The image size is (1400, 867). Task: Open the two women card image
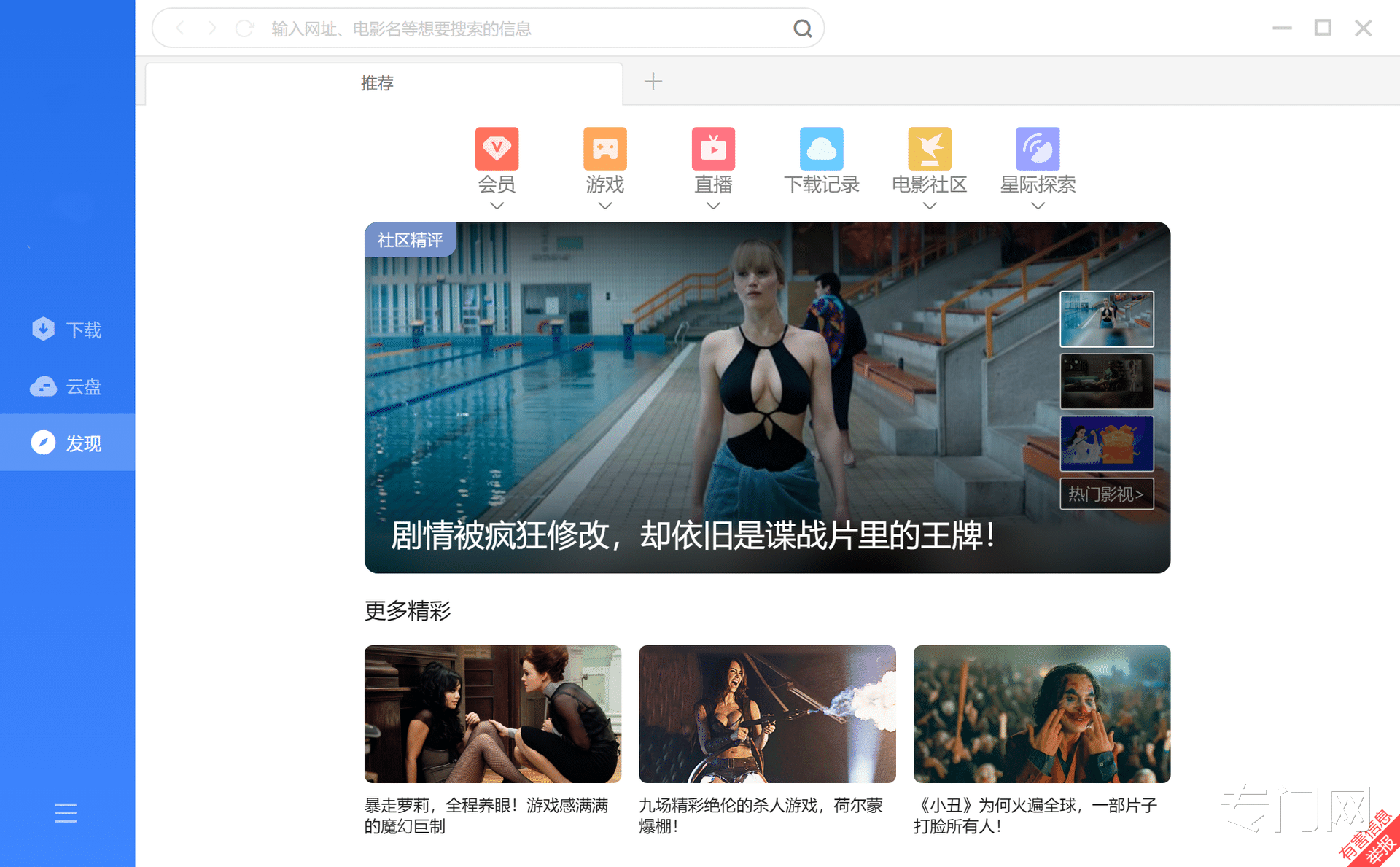tap(493, 714)
